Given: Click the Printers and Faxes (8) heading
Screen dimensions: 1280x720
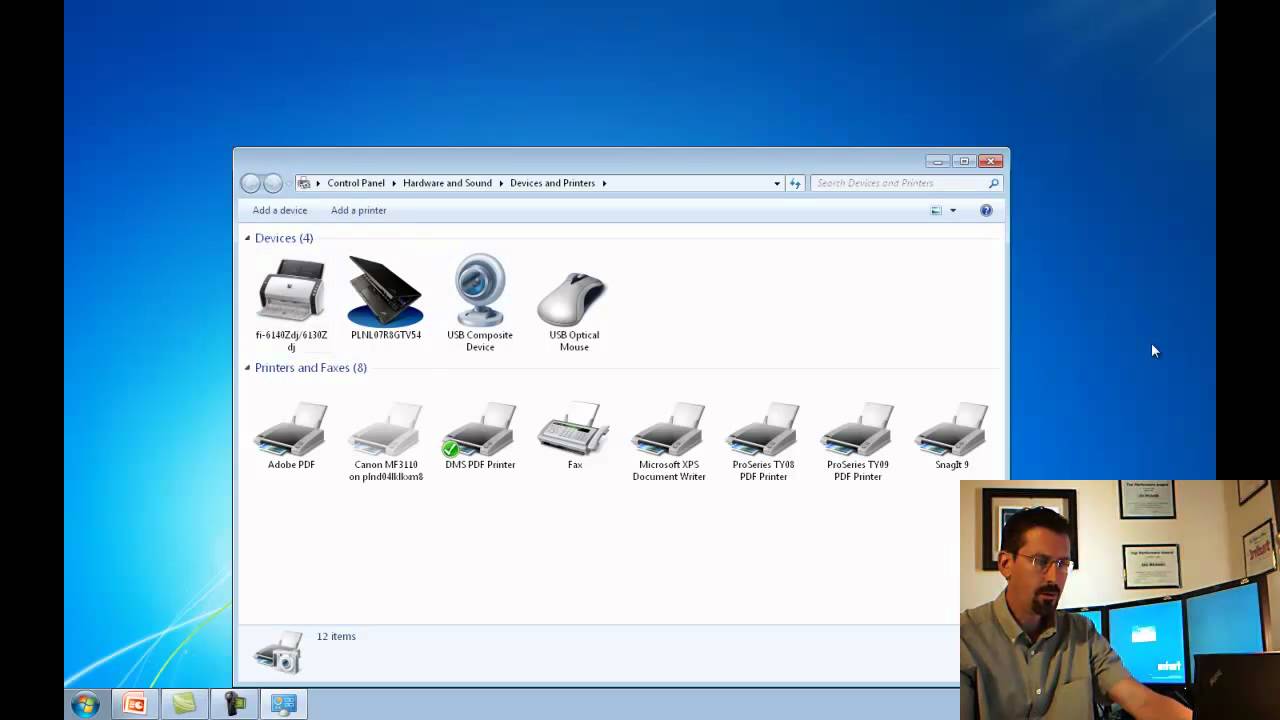Looking at the screenshot, I should [311, 368].
